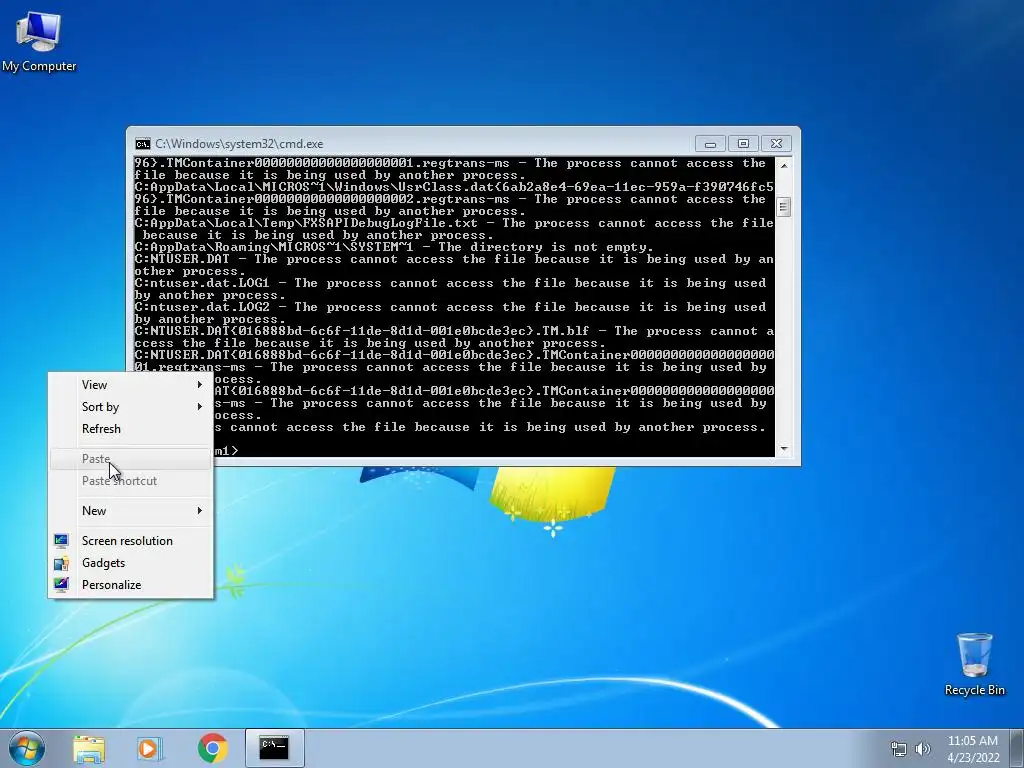Click the cmd scrollbar down arrow
The width and height of the screenshot is (1024, 768).
[x=784, y=449]
